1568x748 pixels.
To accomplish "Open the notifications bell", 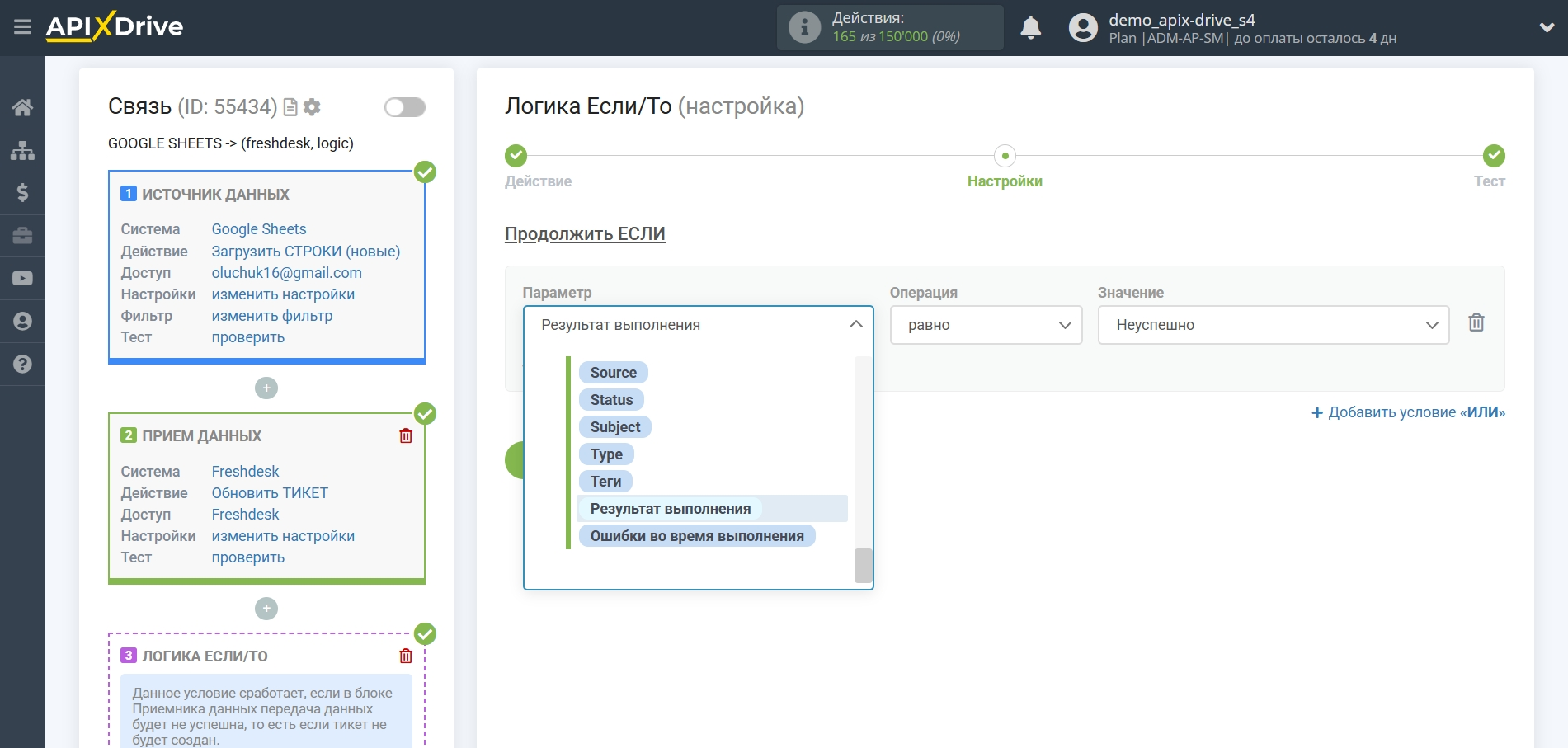I will pos(1030,27).
